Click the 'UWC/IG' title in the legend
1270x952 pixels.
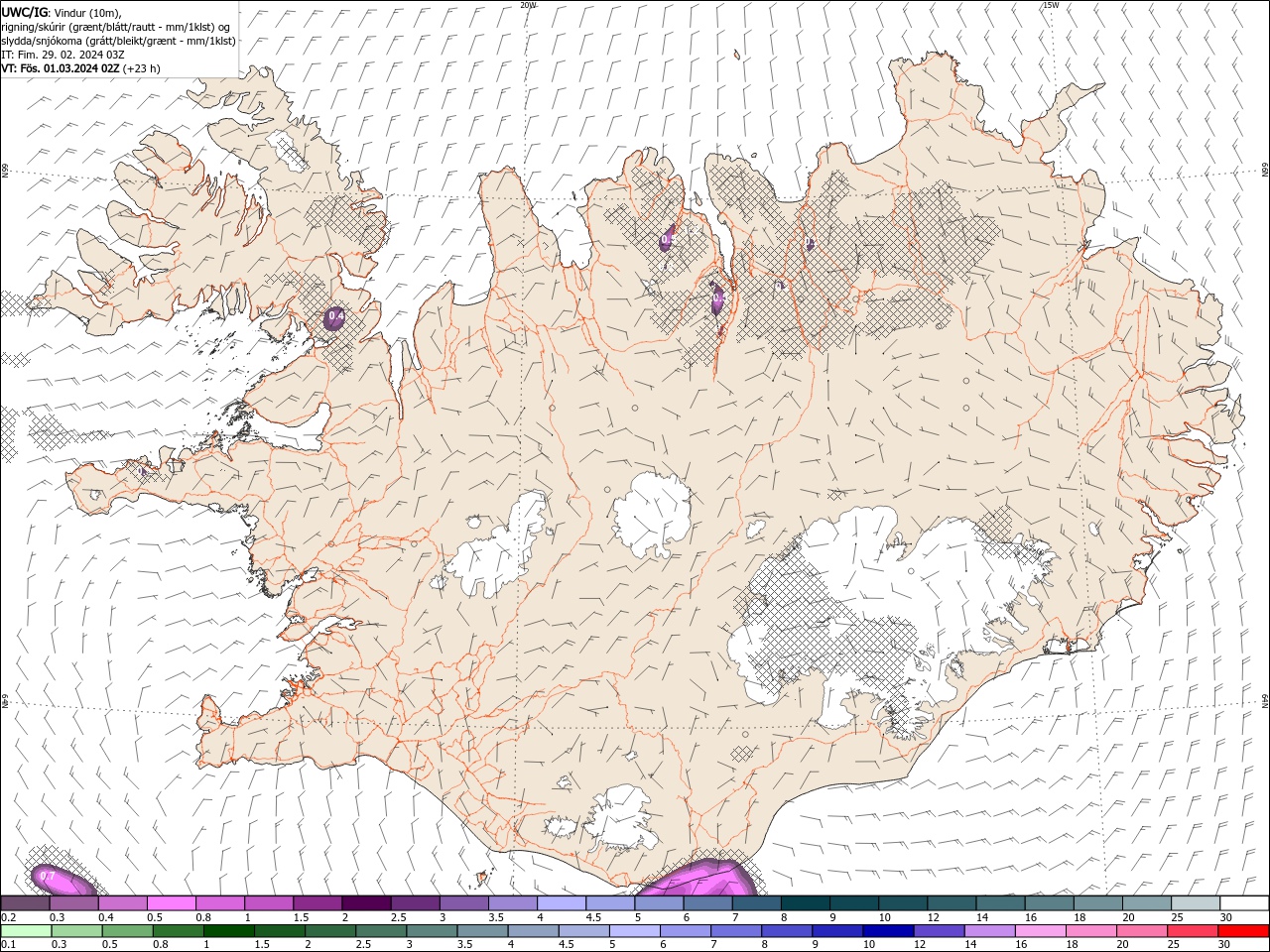click(24, 12)
